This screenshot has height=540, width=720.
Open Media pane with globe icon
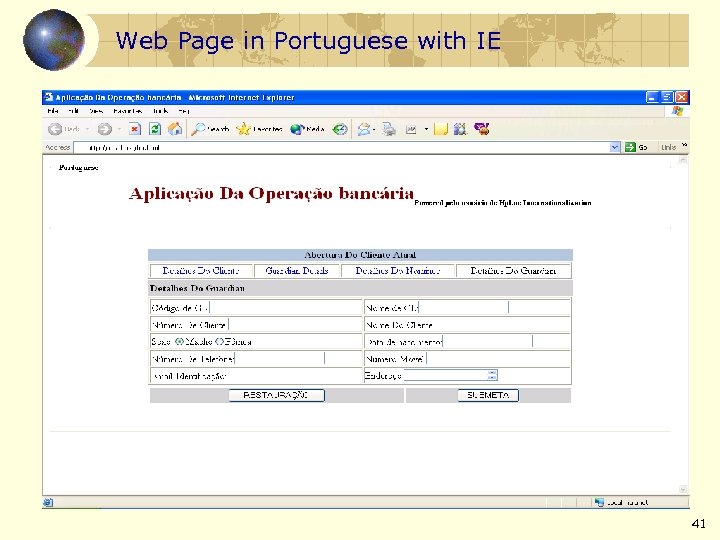click(x=297, y=129)
